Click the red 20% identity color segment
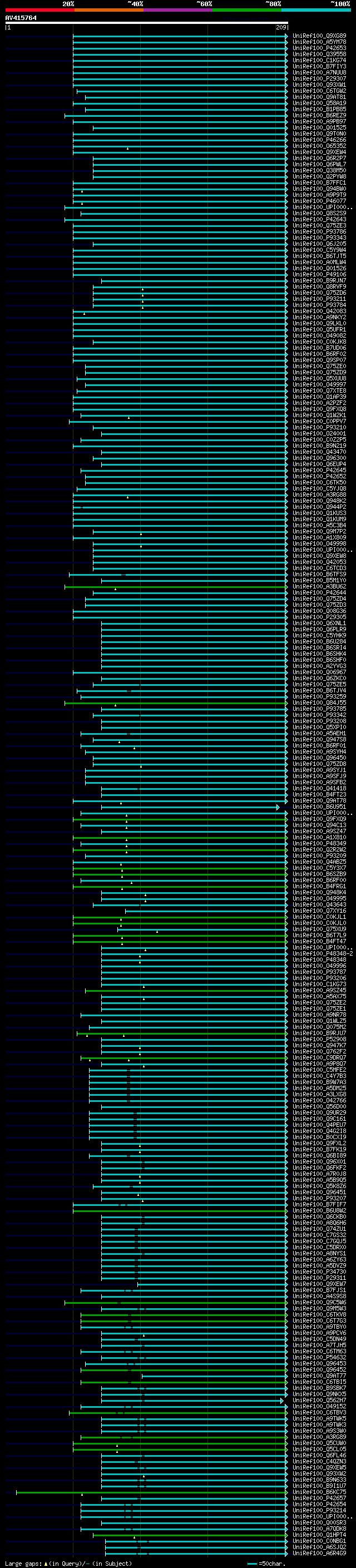This screenshot has width=356, height=1568. [x=39, y=11]
